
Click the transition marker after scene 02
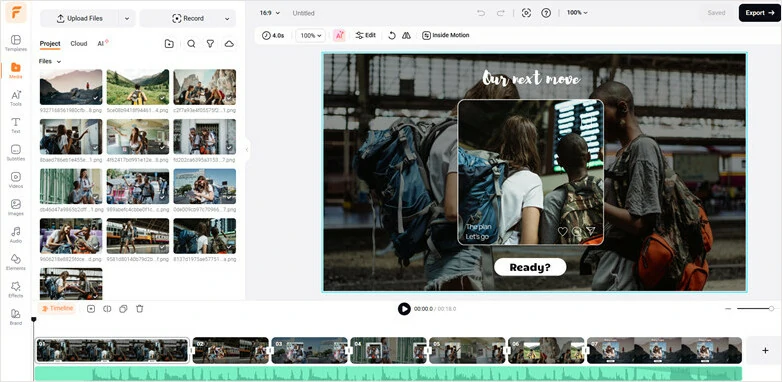click(x=270, y=351)
